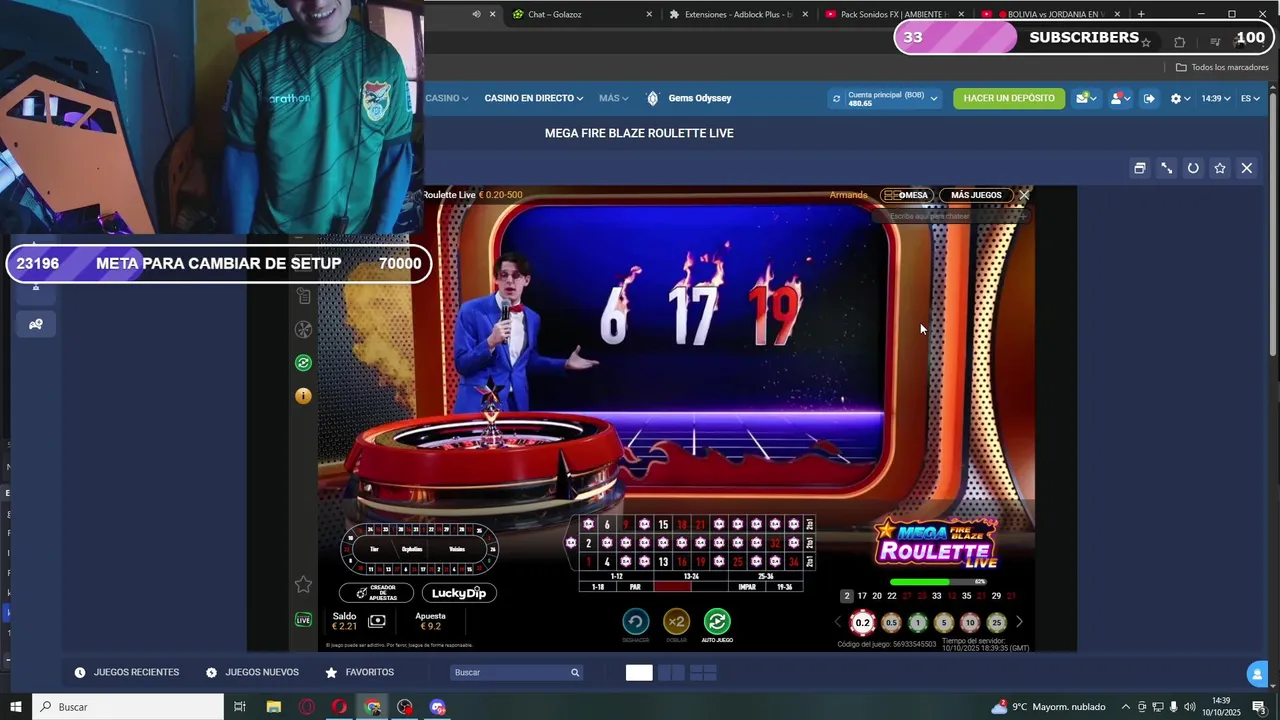1280x720 pixels.
Task: Add game to favorites star in game sidebar
Action: (304, 584)
